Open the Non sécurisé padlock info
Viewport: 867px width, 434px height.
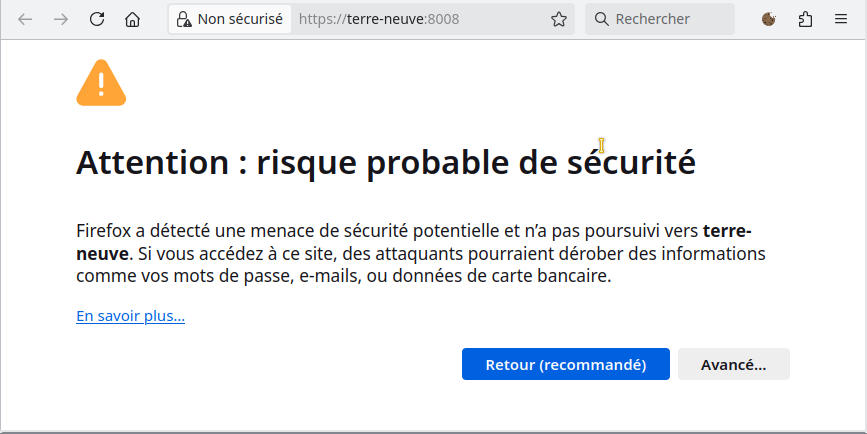(184, 19)
